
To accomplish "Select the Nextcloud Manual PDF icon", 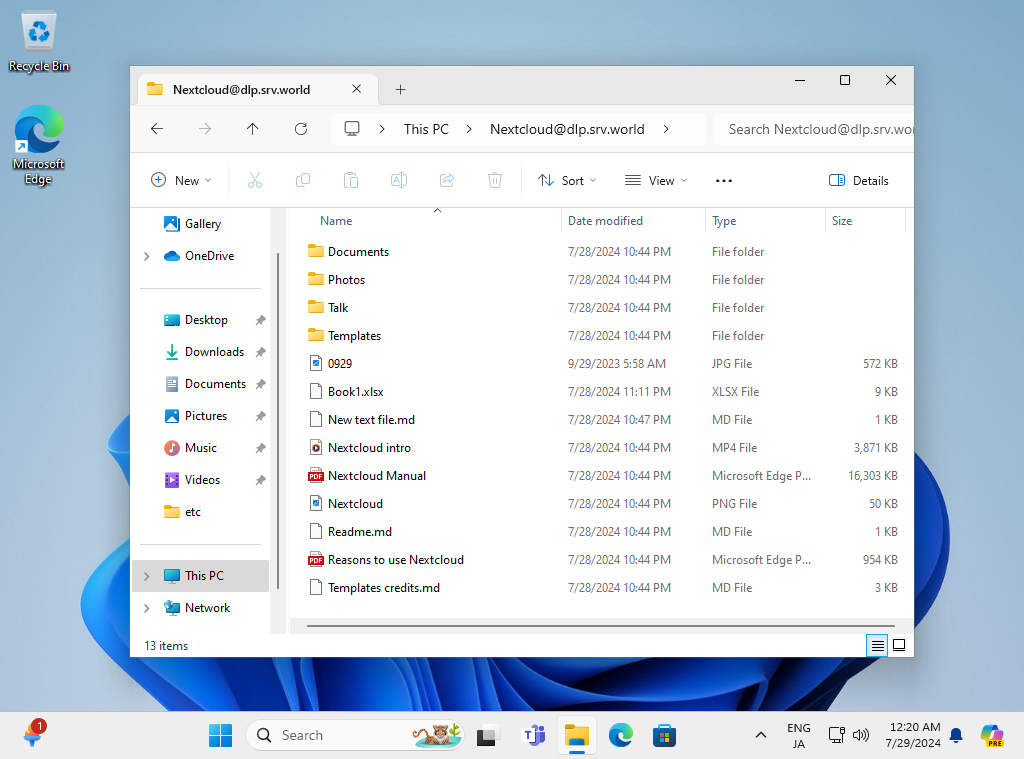I will 315,476.
